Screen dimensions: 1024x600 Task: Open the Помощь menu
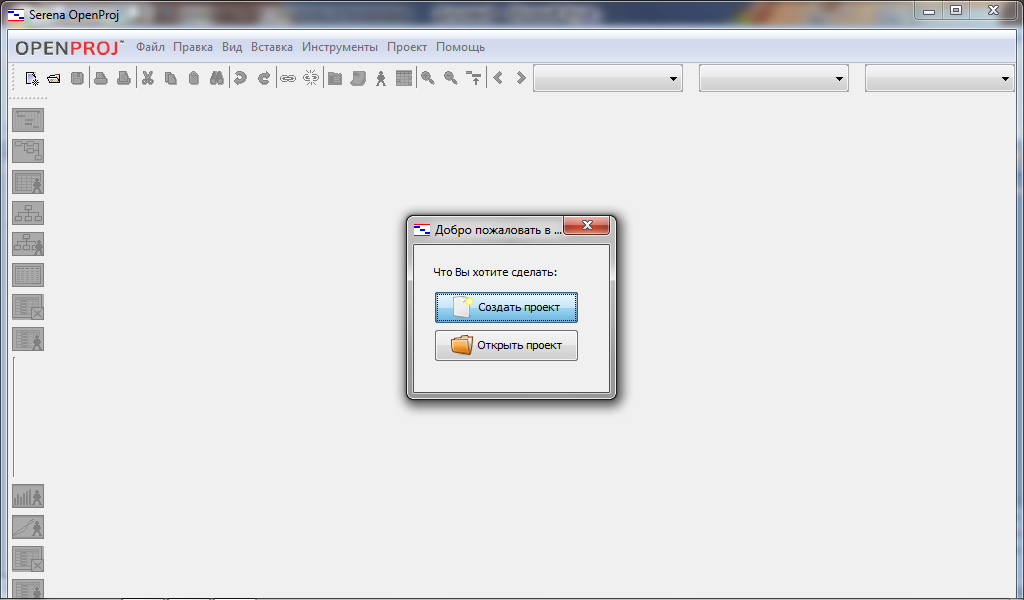tap(460, 47)
